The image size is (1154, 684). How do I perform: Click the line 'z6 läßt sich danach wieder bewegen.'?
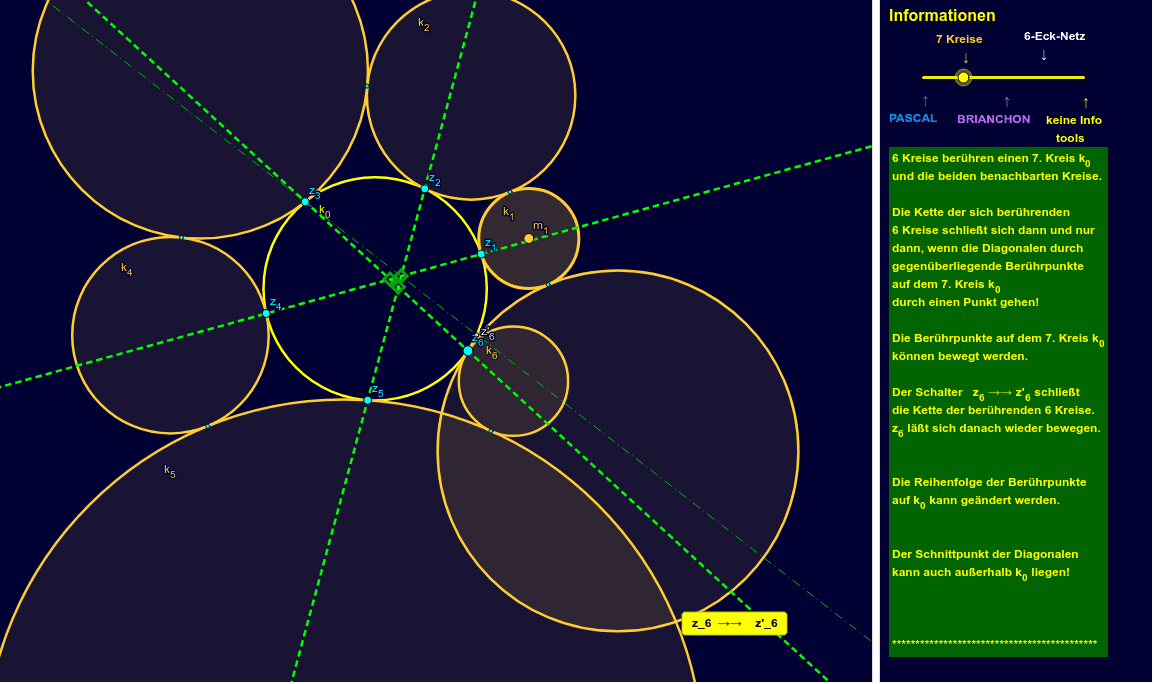[997, 429]
